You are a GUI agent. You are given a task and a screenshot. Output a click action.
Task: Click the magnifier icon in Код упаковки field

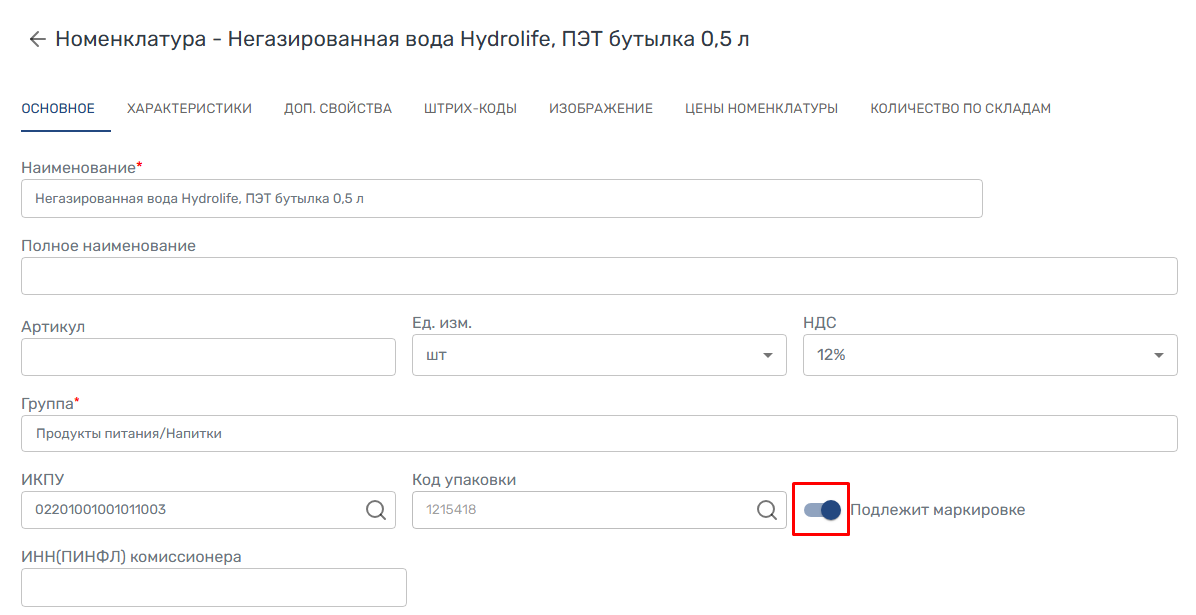pyautogui.click(x=766, y=510)
